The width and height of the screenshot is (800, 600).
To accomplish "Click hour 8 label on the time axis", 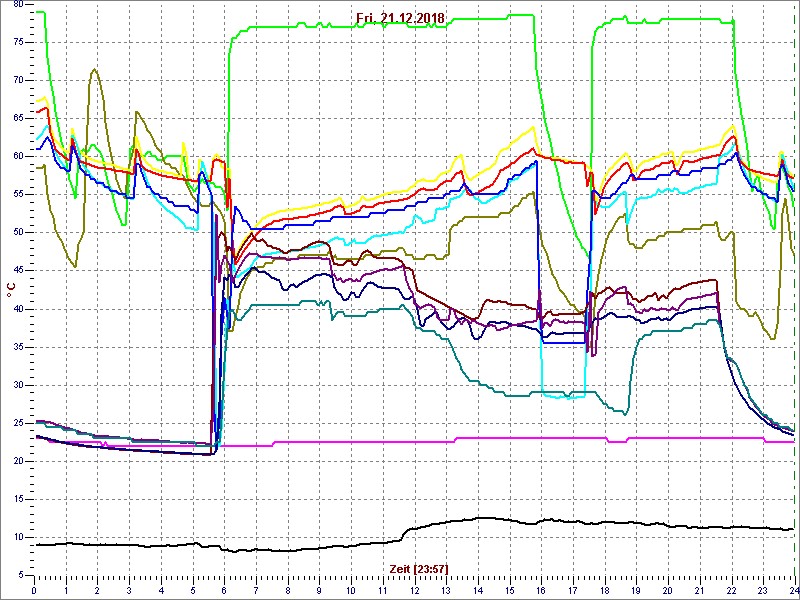I will click(288, 590).
